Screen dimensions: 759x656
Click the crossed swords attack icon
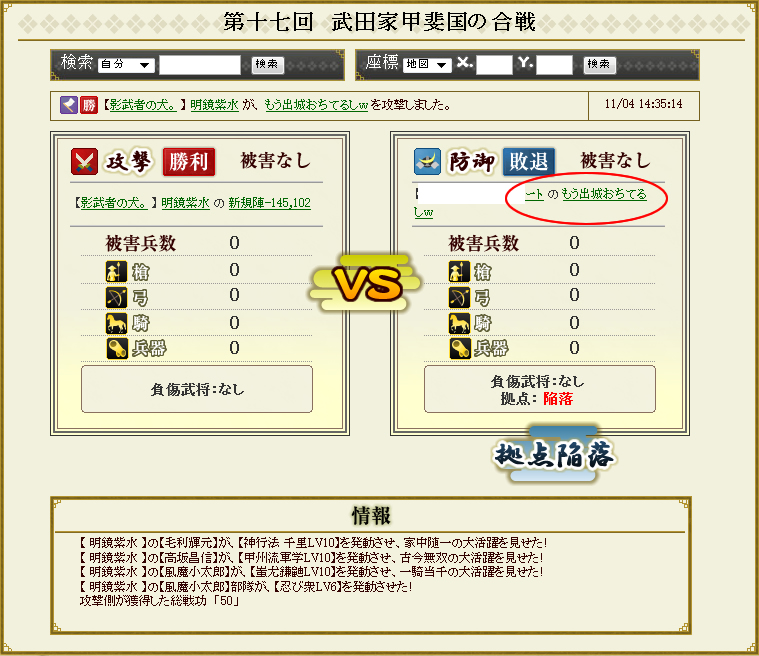(x=84, y=161)
